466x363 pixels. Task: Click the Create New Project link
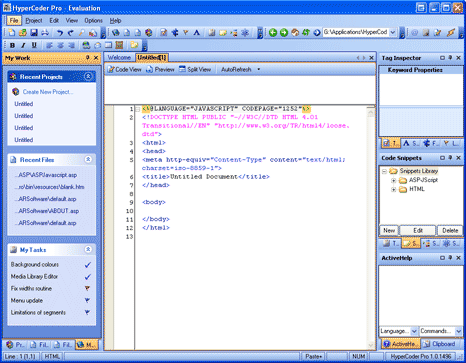[x=48, y=92]
